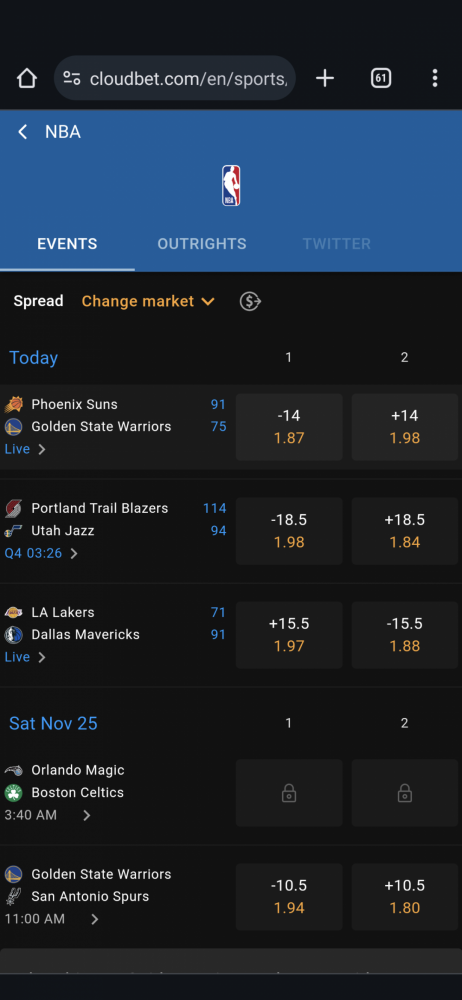462x1000 pixels.
Task: Tap the locked Boston Celtics odds cell
Action: [405, 793]
